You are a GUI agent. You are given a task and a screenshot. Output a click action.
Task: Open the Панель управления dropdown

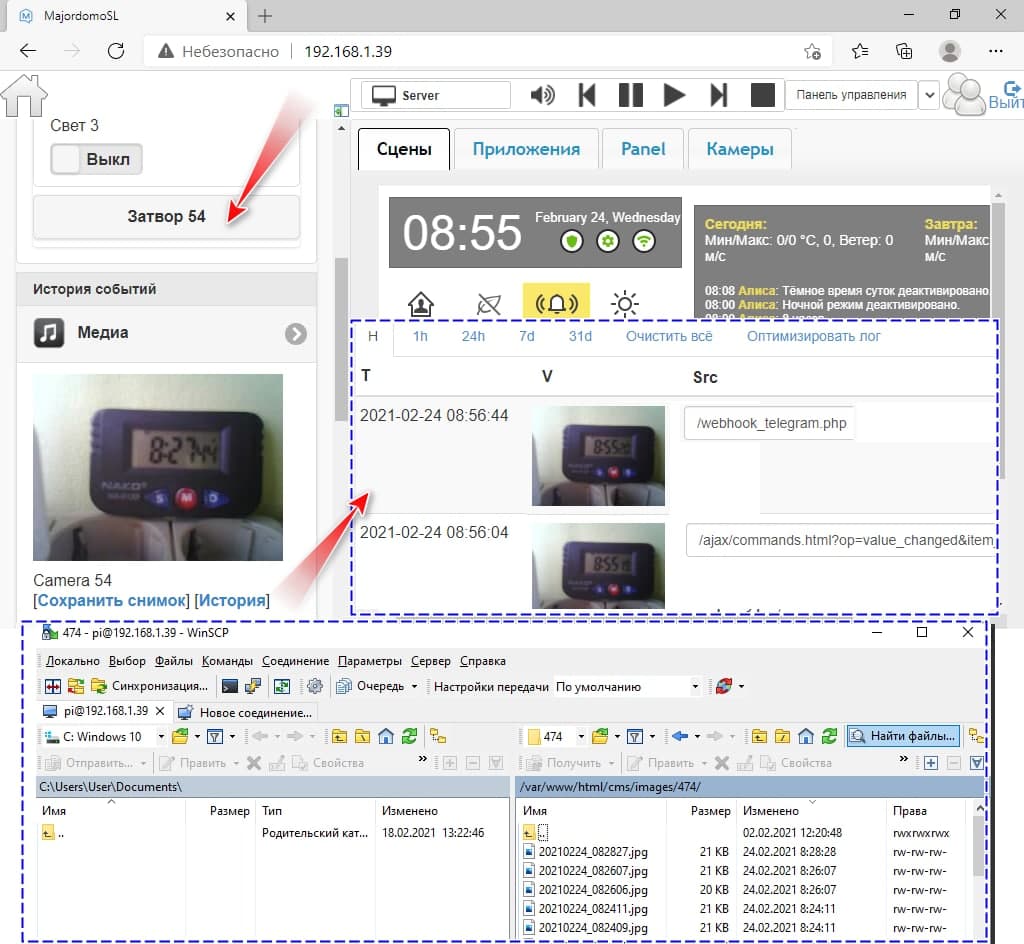click(929, 95)
